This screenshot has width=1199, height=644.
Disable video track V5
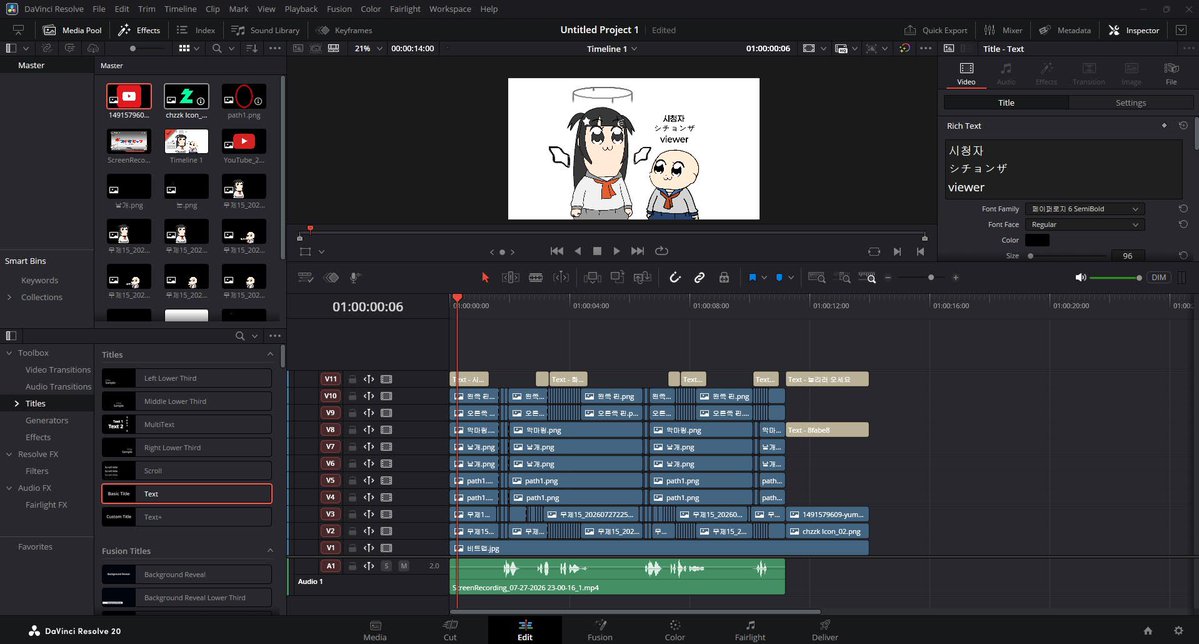click(386, 480)
